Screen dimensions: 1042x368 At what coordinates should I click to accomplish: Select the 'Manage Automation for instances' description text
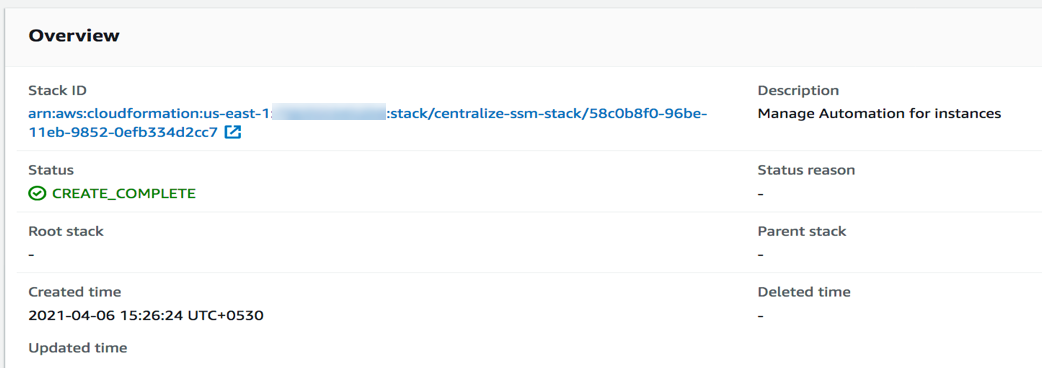[x=879, y=114]
